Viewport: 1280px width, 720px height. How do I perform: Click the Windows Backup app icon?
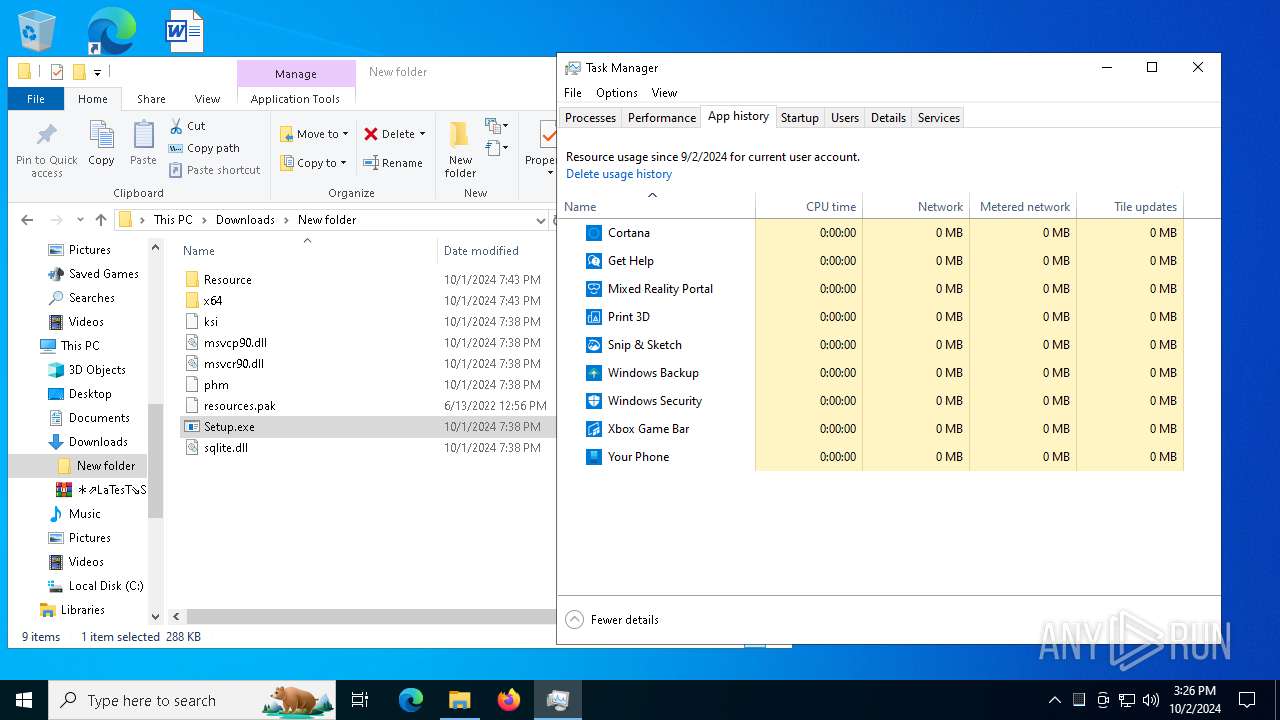click(593, 373)
